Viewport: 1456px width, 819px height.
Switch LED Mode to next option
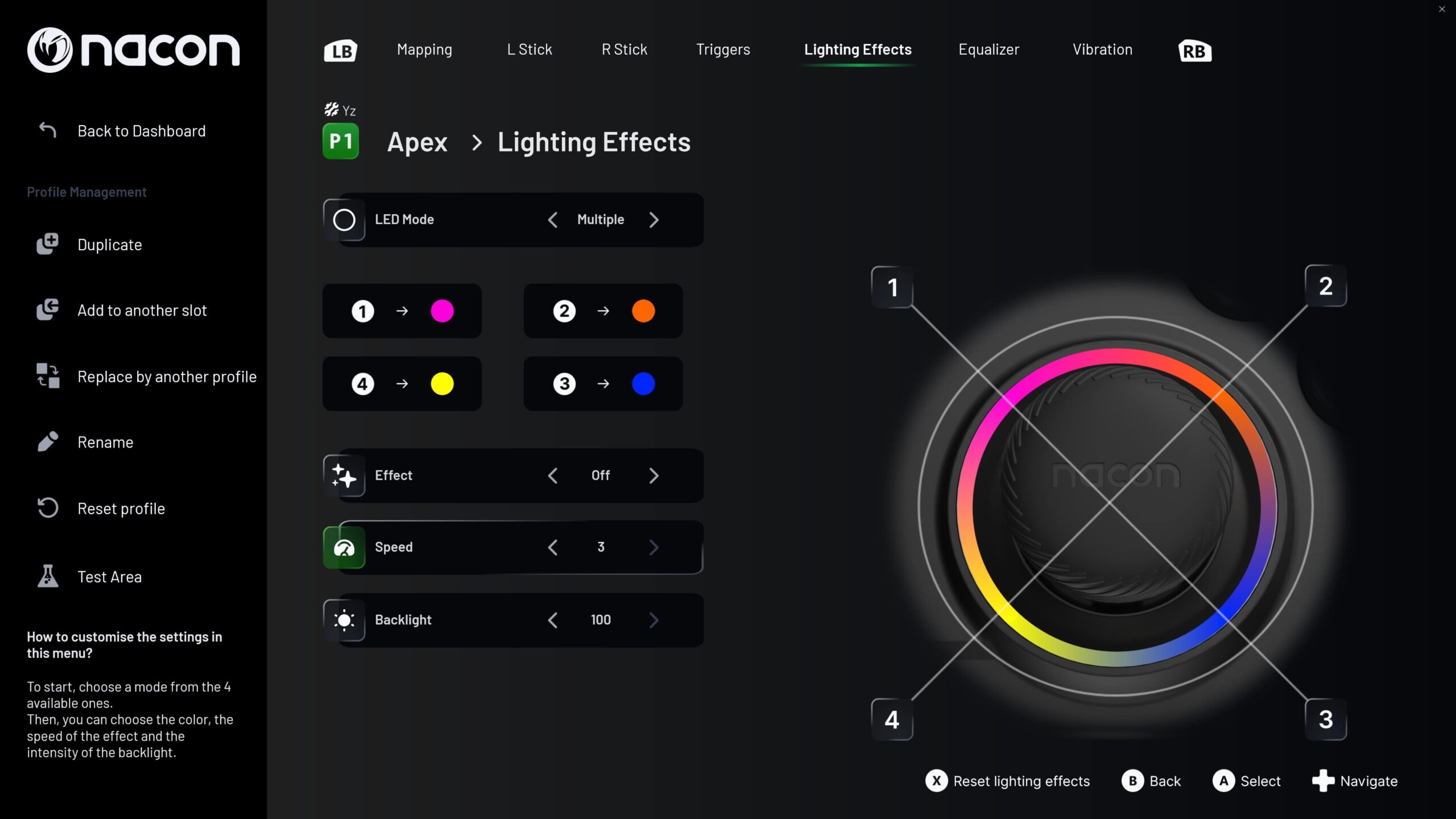click(x=653, y=220)
